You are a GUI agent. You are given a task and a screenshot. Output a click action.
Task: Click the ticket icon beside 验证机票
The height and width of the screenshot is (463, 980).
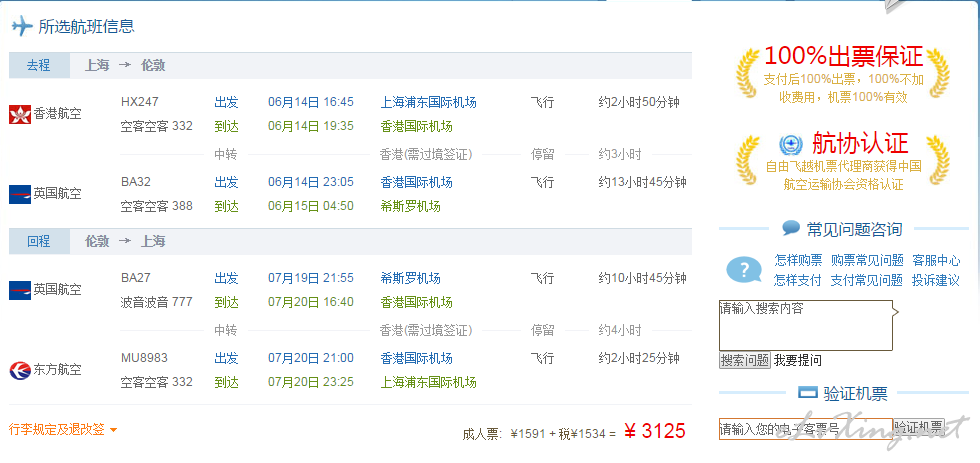point(808,393)
